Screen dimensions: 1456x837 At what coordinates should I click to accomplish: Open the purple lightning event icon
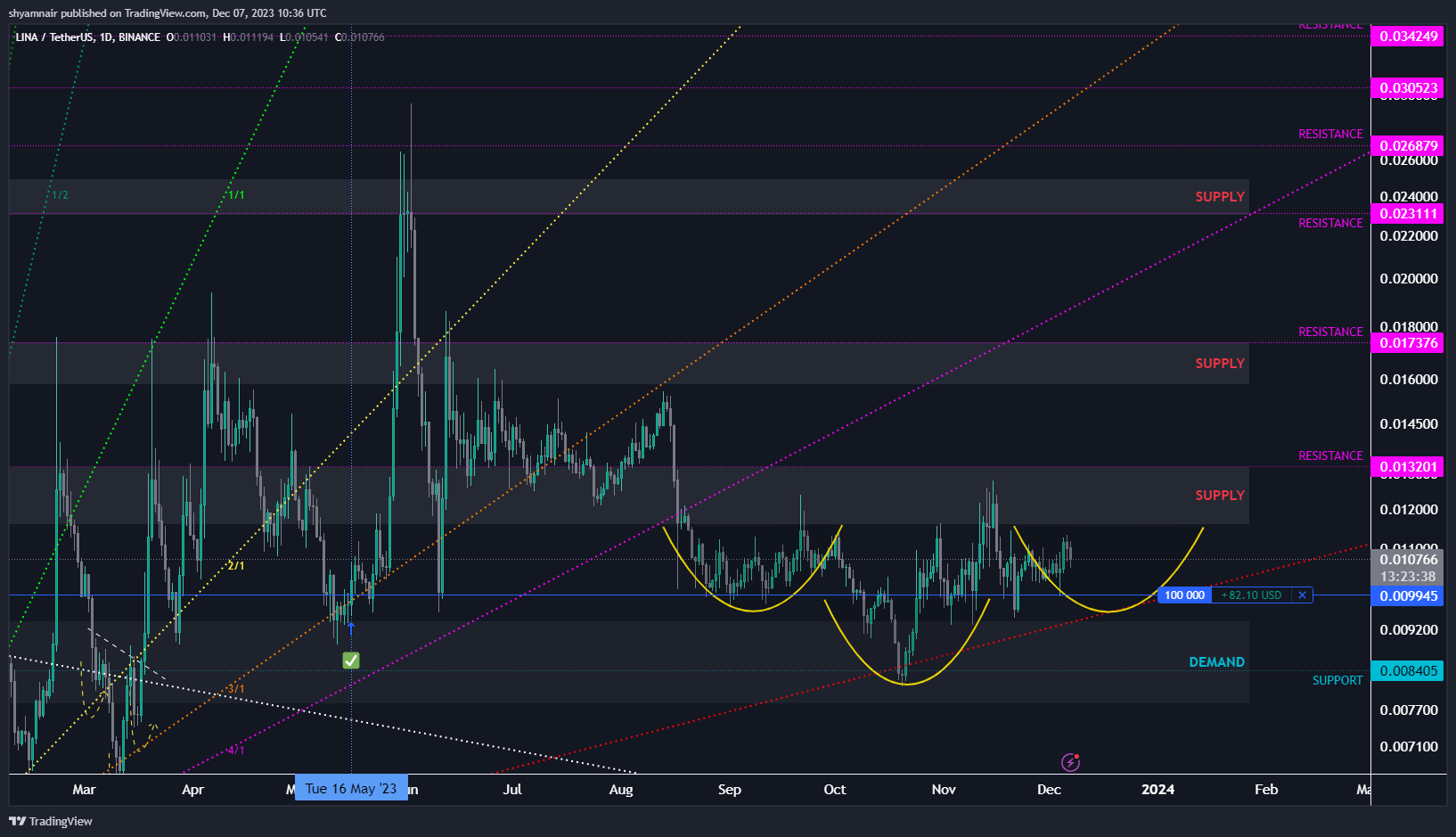(x=1071, y=762)
